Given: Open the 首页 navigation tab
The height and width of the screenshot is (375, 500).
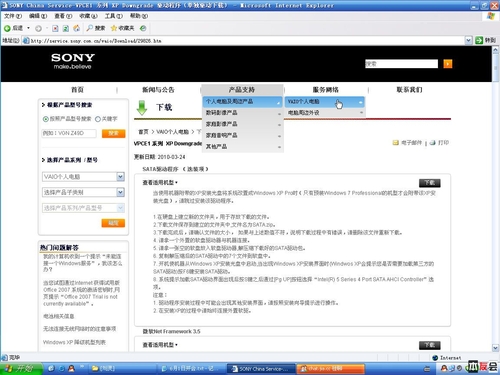Looking at the screenshot, I should 77,90.
